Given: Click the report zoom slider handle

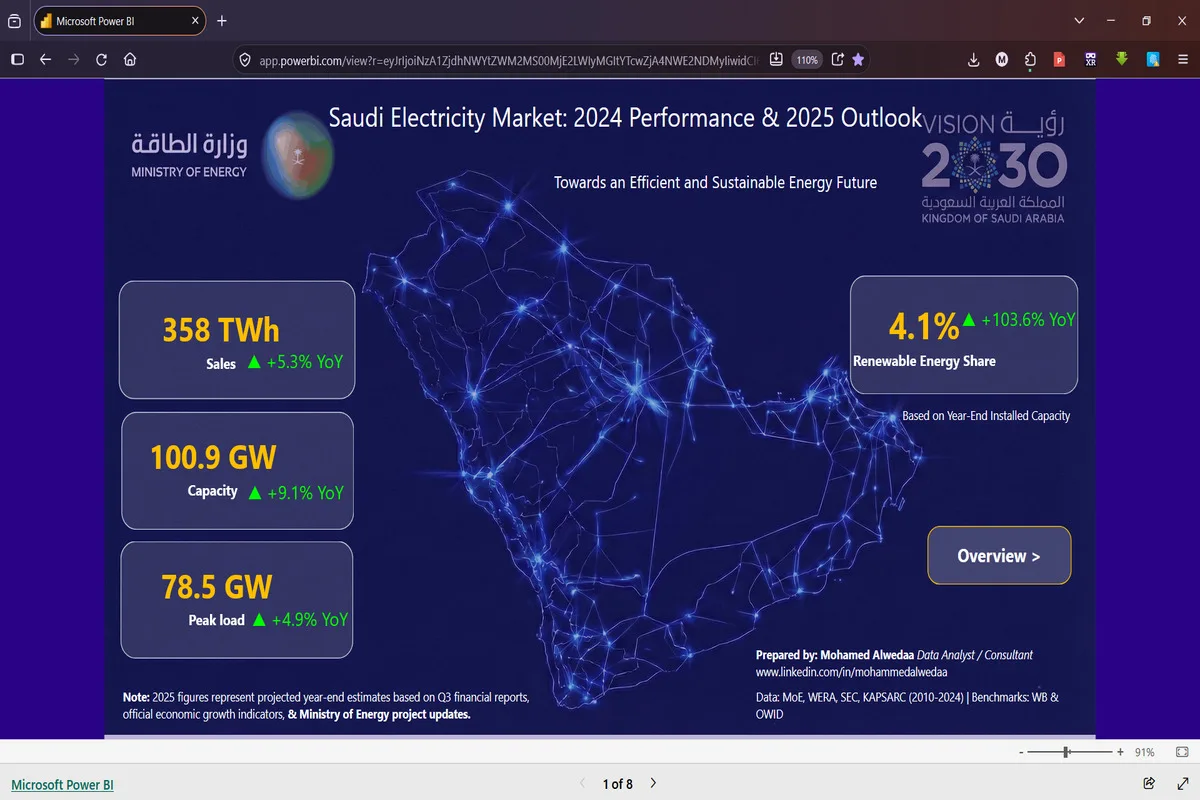Looking at the screenshot, I should tap(1068, 751).
